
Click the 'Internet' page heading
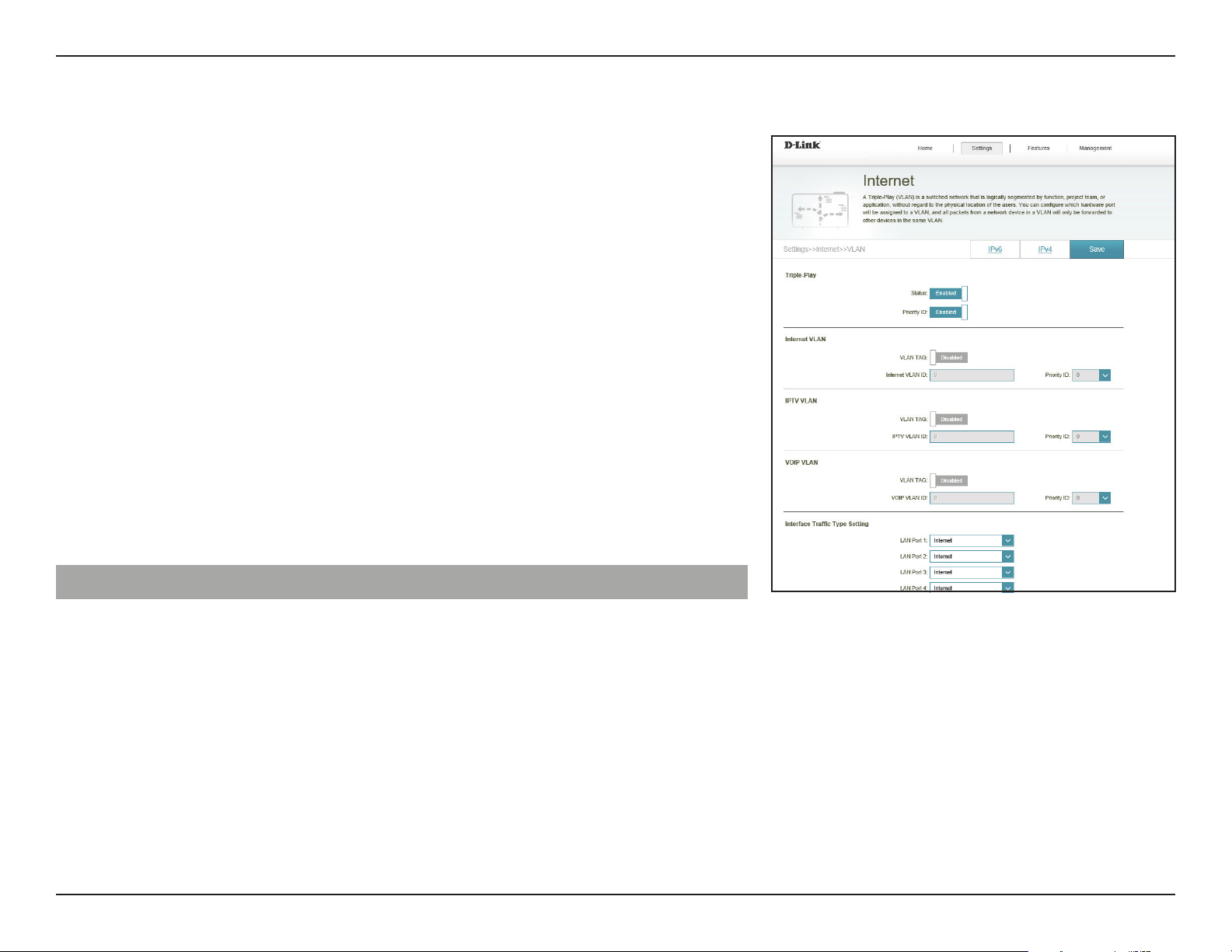(x=888, y=181)
